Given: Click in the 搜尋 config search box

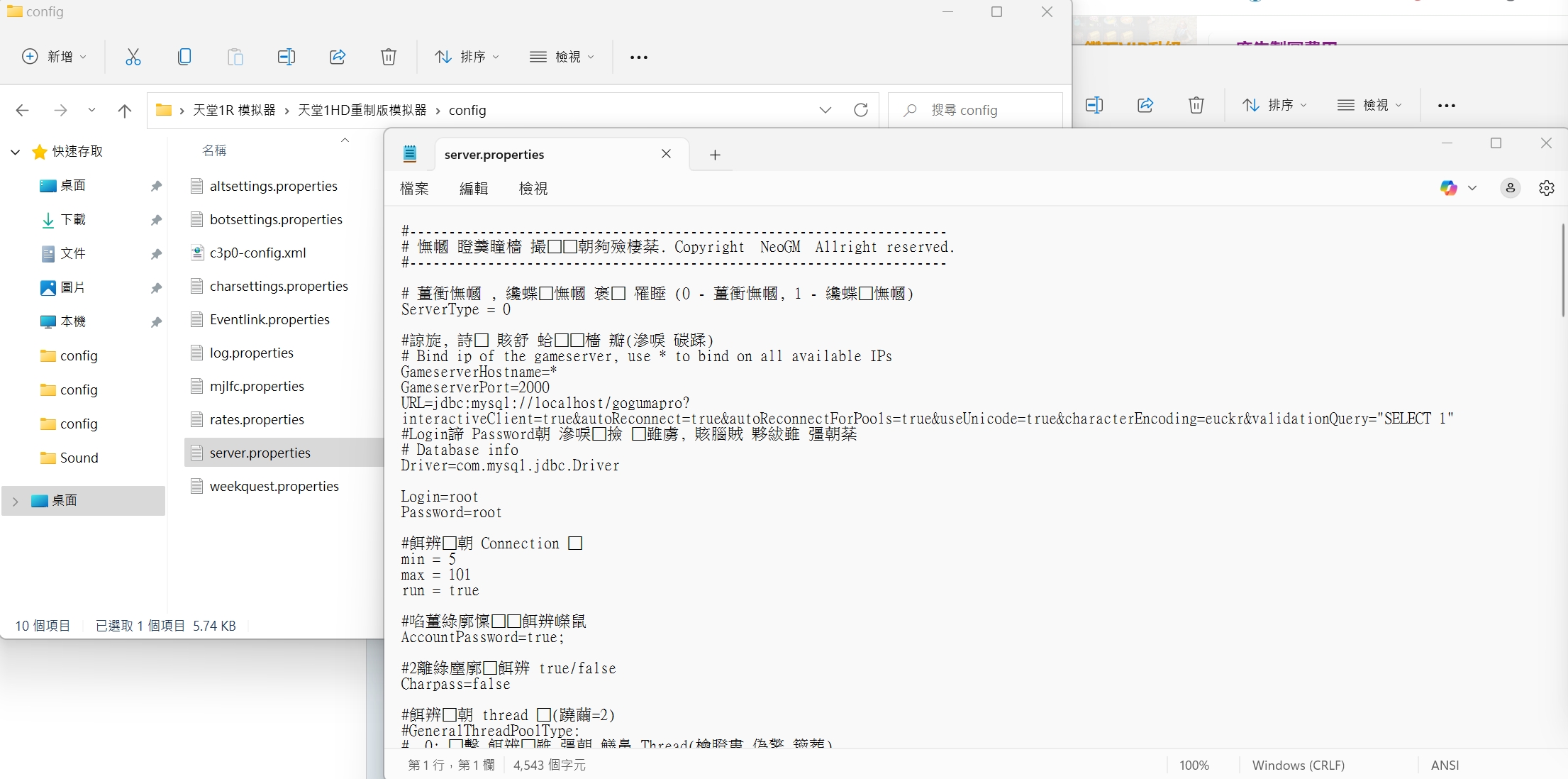Looking at the screenshot, I should [976, 110].
